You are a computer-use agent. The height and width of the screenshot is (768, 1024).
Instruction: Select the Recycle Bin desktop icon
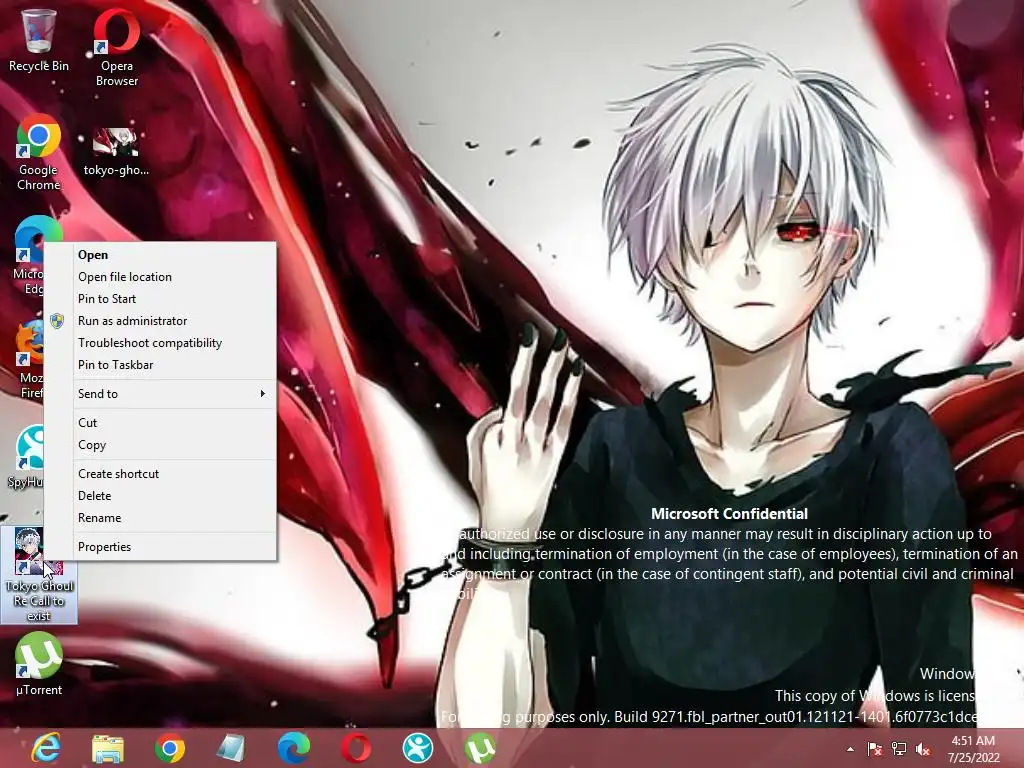(x=39, y=40)
